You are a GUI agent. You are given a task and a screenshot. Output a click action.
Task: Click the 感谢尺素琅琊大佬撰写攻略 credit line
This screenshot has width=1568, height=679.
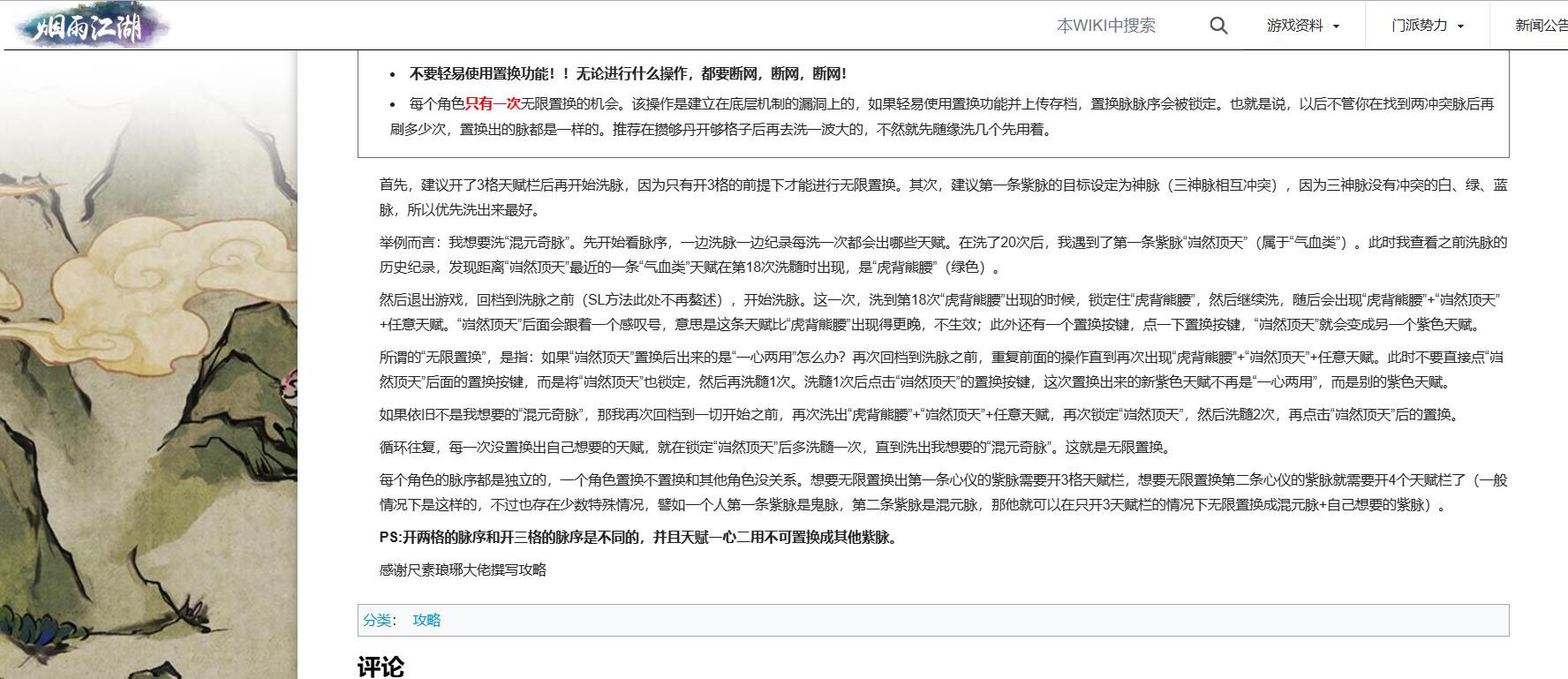[x=463, y=570]
